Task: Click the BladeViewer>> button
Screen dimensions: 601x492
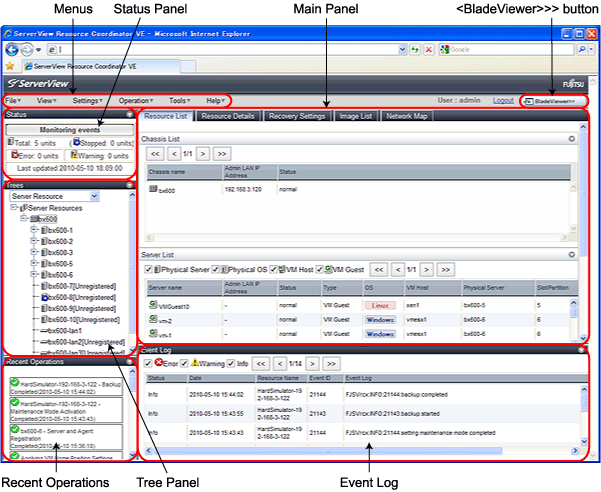Action: (553, 101)
